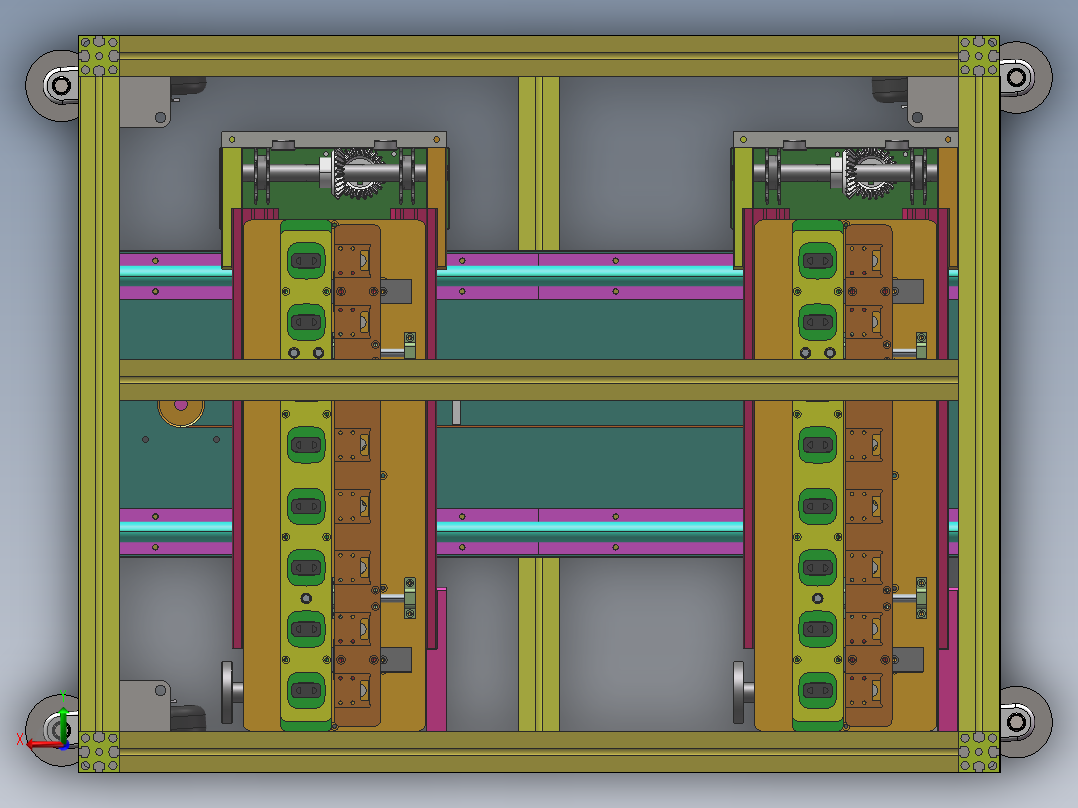
Task: Select the gray top plate of right assembly
Action: pos(846,140)
